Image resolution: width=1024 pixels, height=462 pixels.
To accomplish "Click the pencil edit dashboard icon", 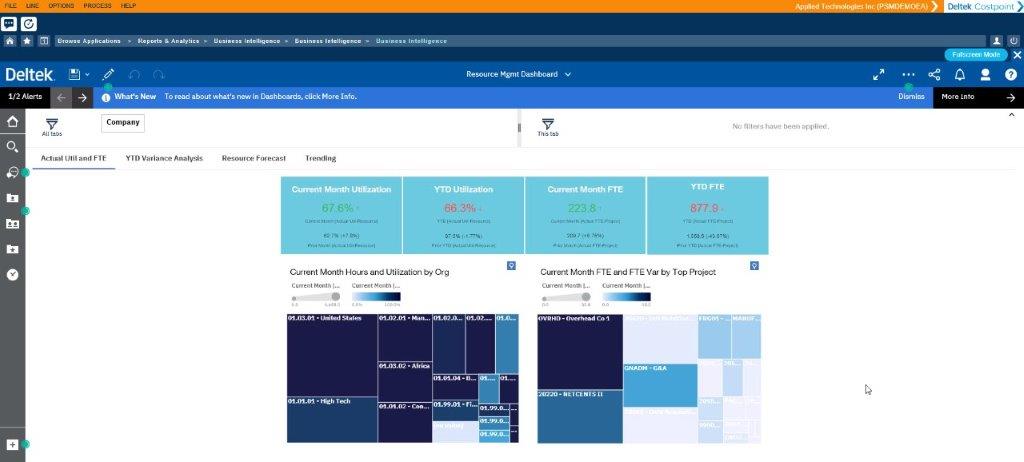I will coord(108,75).
